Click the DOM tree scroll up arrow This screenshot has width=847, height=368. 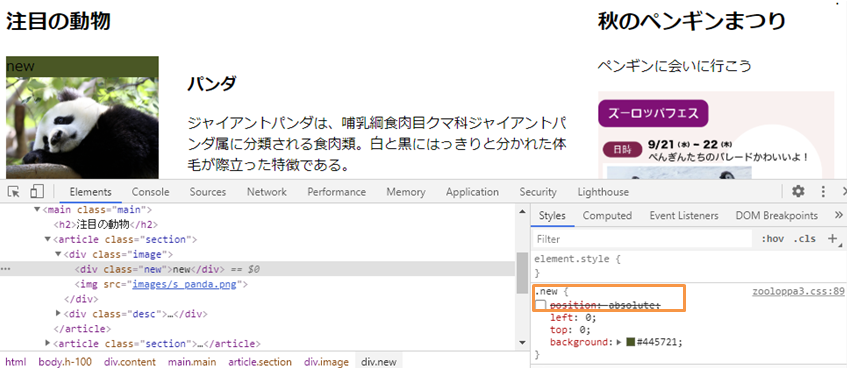pos(522,212)
